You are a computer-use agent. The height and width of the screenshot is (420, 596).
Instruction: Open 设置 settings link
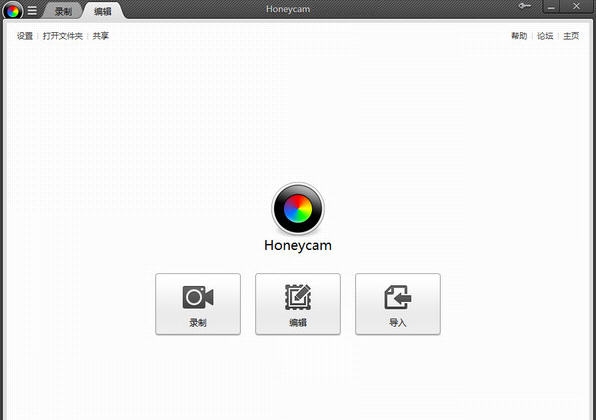pos(25,36)
